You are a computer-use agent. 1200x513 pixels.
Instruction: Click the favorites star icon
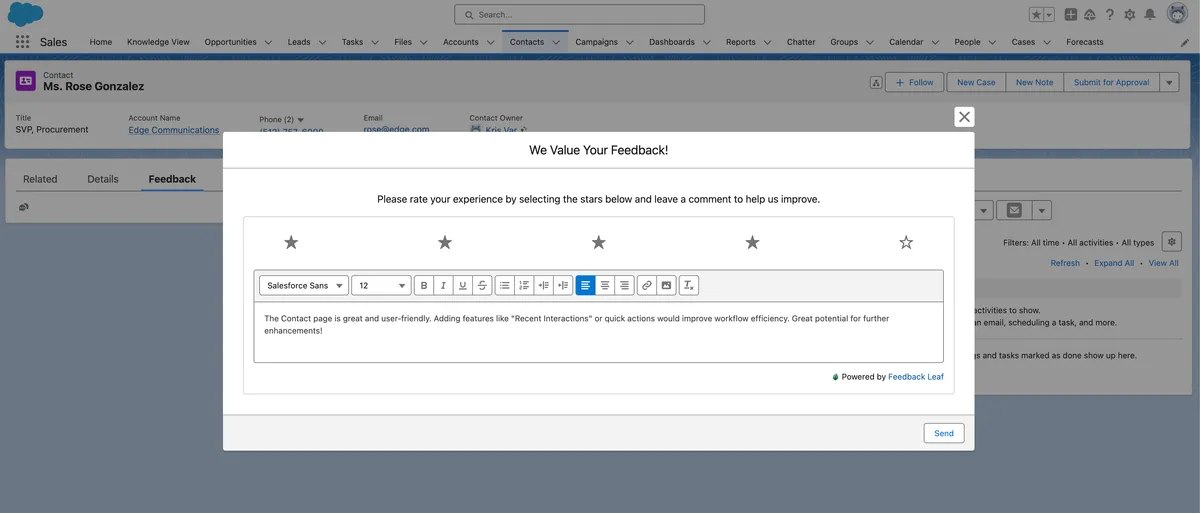tap(1037, 15)
